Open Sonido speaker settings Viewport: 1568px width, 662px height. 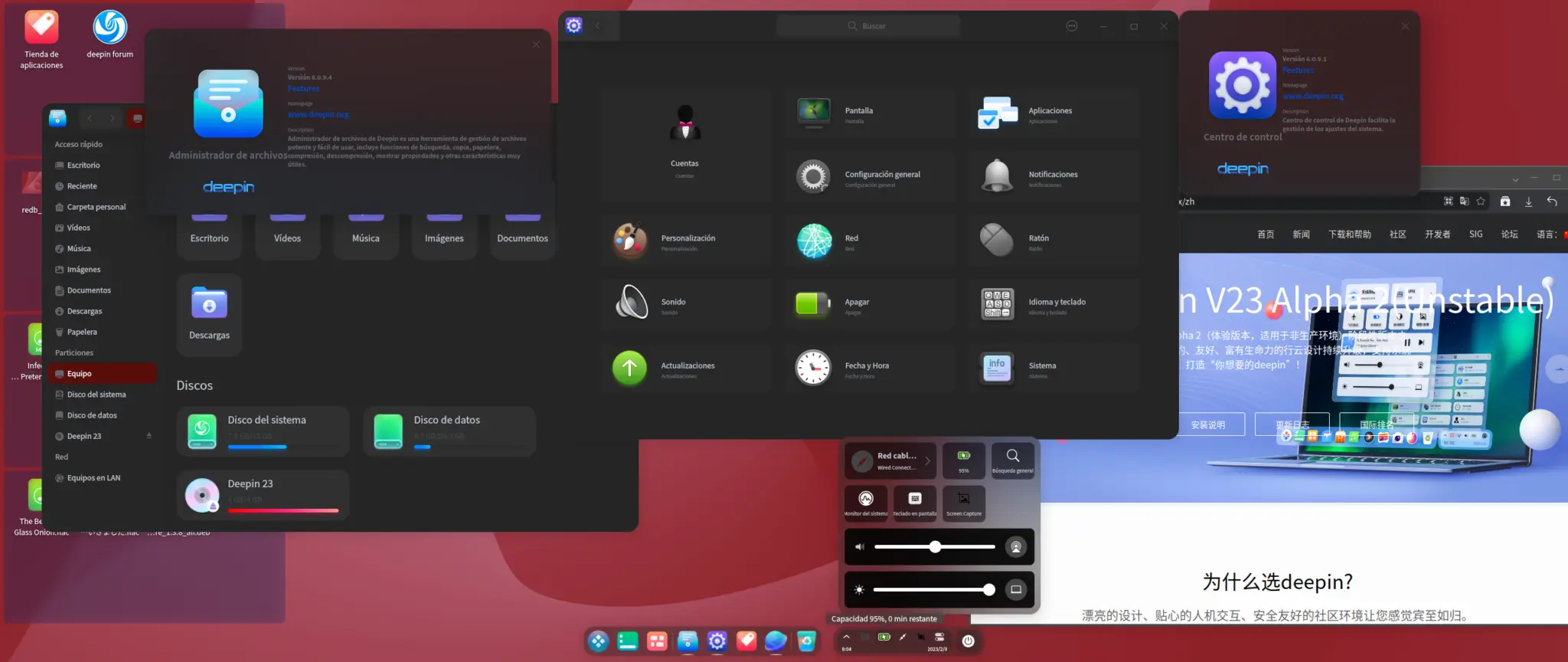685,304
